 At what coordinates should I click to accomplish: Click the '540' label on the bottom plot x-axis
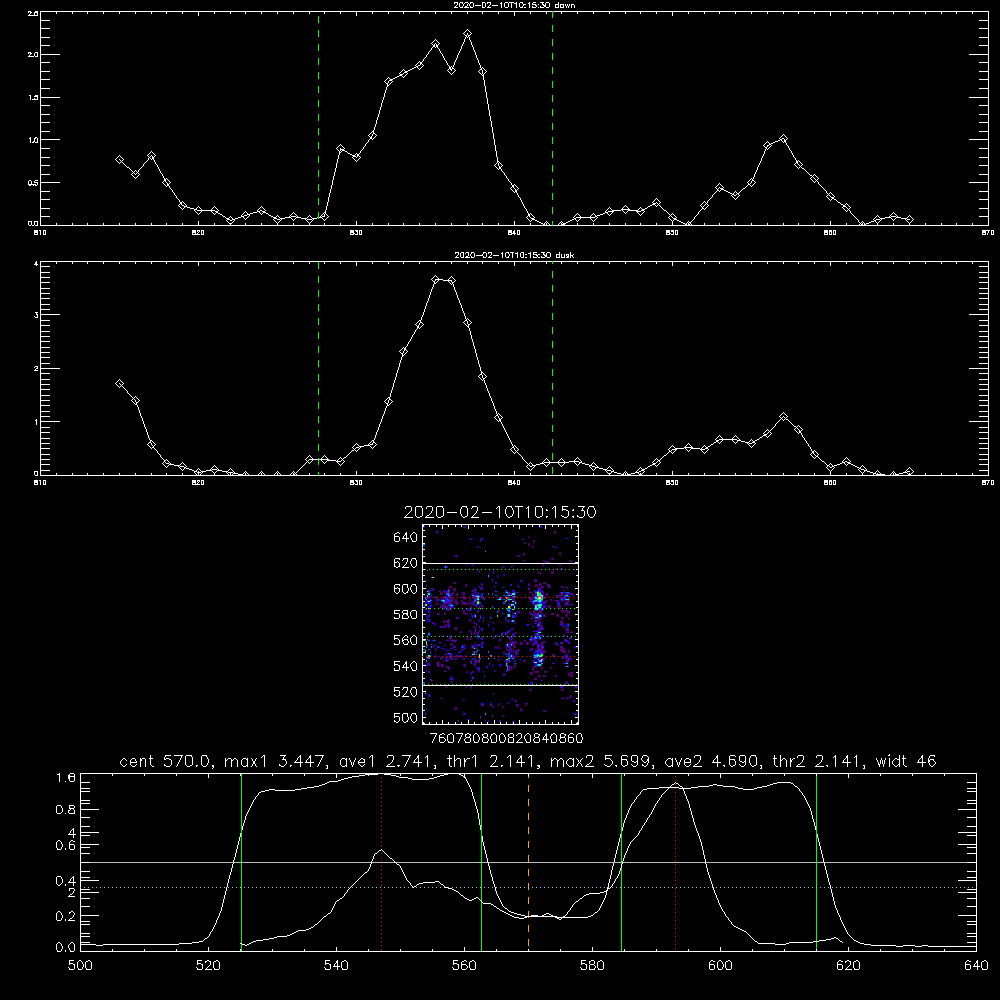click(336, 966)
